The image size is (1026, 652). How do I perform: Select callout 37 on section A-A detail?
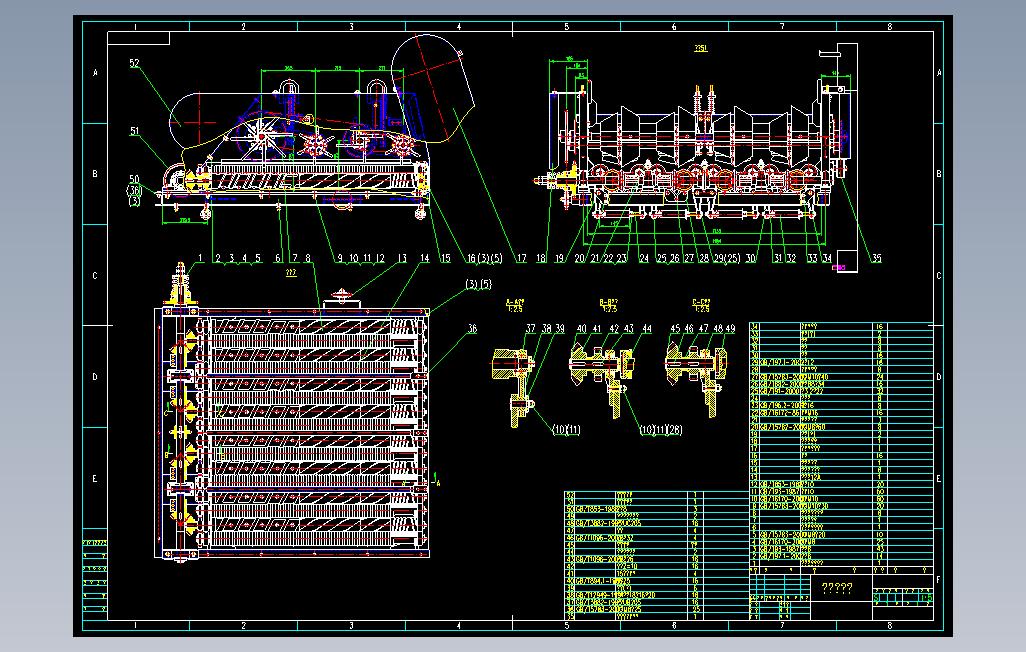530,329
